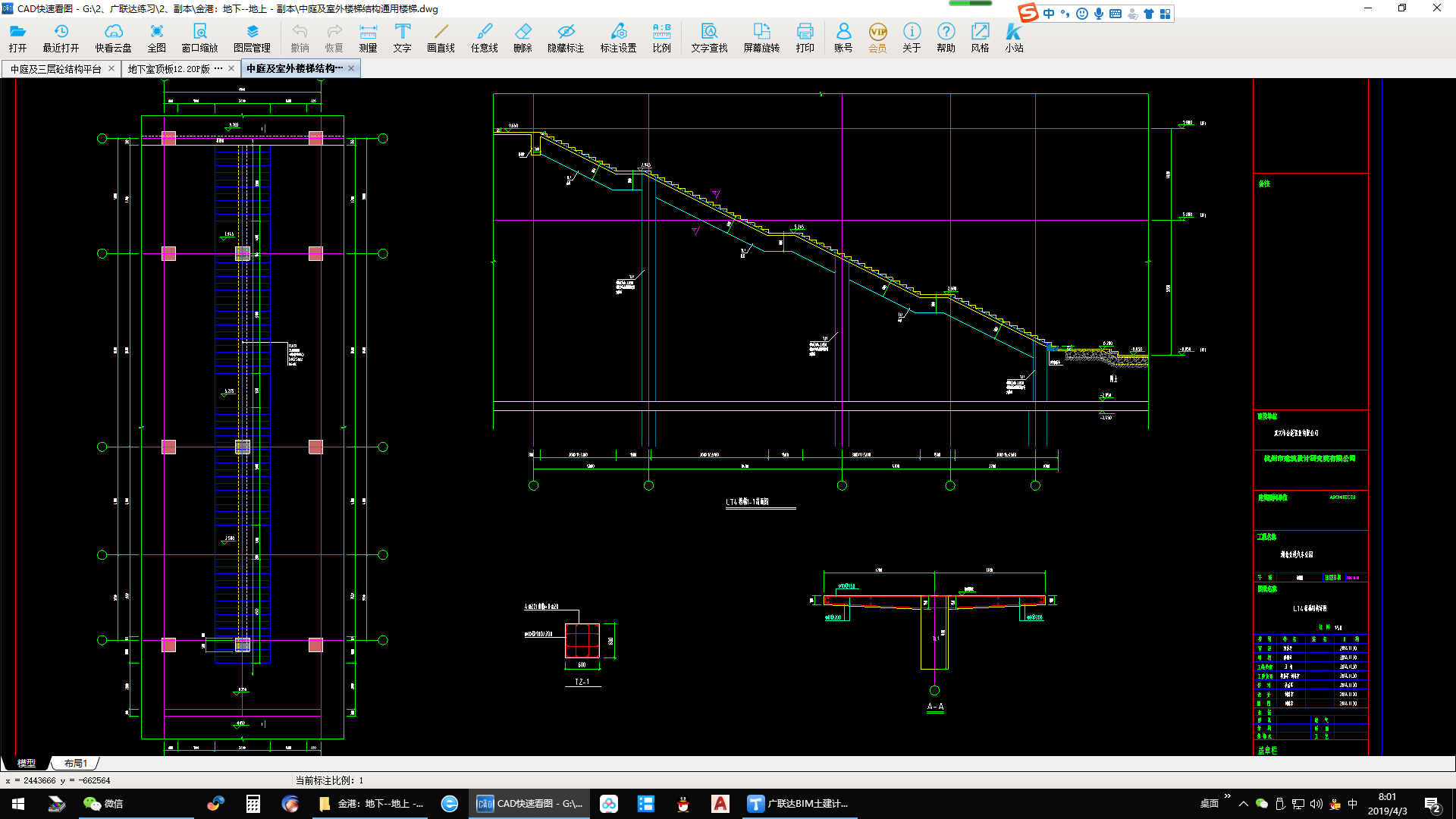Click the LT4 stair section title
The width and height of the screenshot is (1456, 819).
(x=747, y=502)
